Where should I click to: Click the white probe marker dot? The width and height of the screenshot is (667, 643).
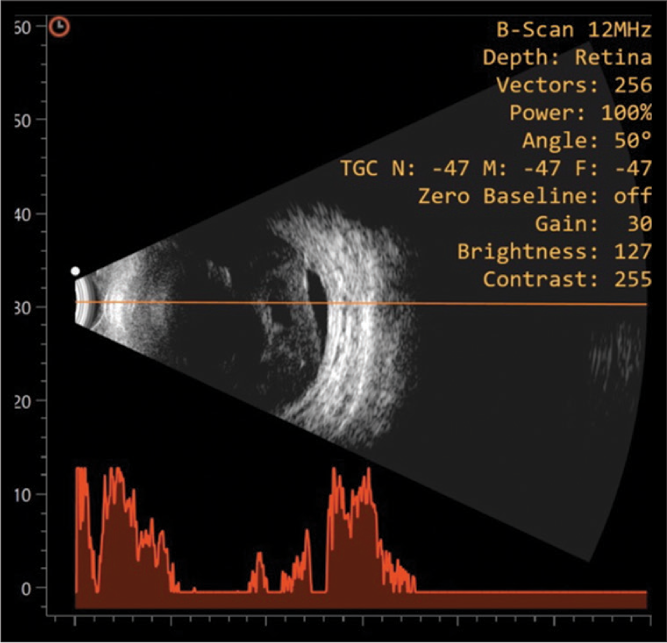coord(75,271)
